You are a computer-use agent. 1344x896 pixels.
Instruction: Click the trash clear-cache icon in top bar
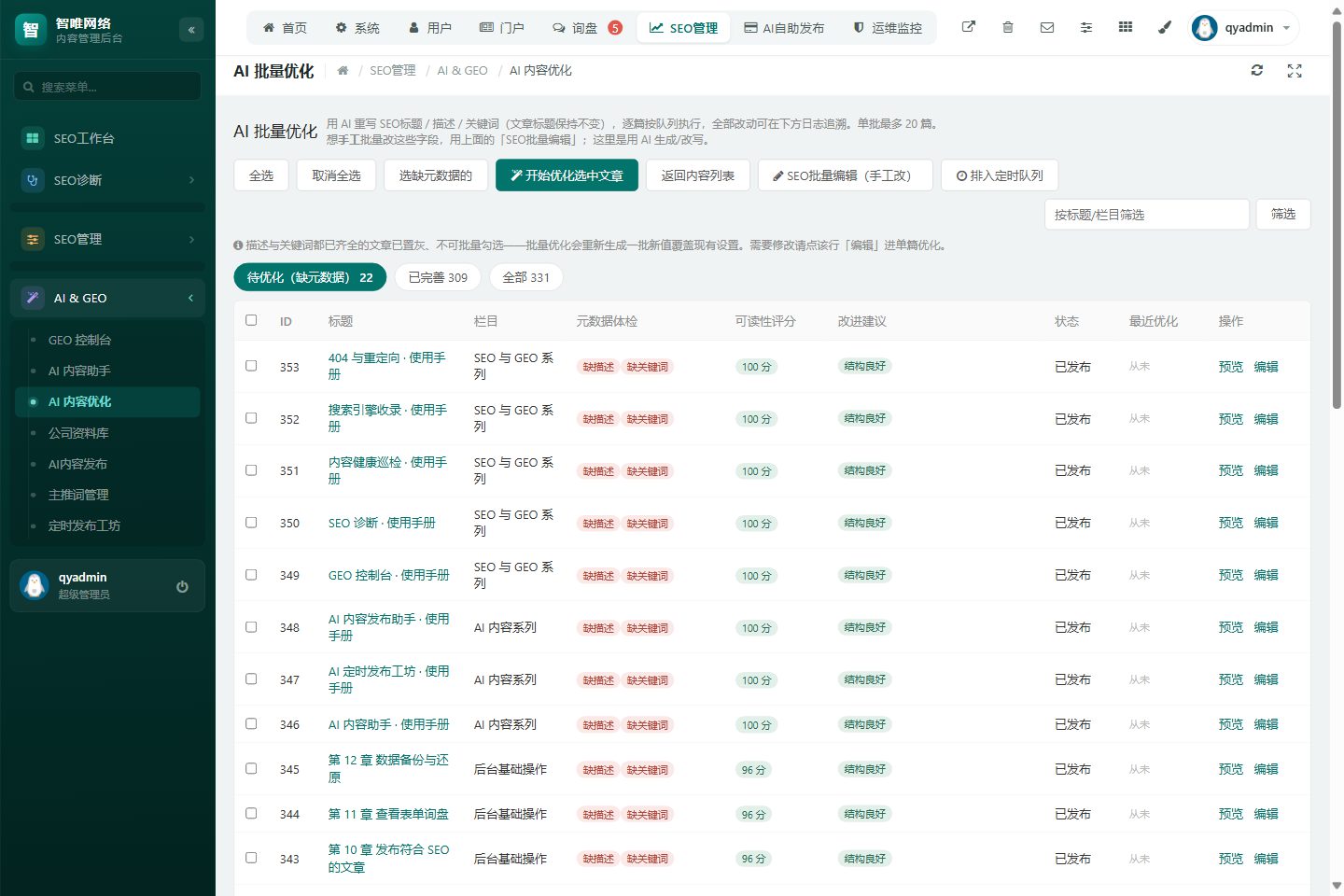point(1008,27)
